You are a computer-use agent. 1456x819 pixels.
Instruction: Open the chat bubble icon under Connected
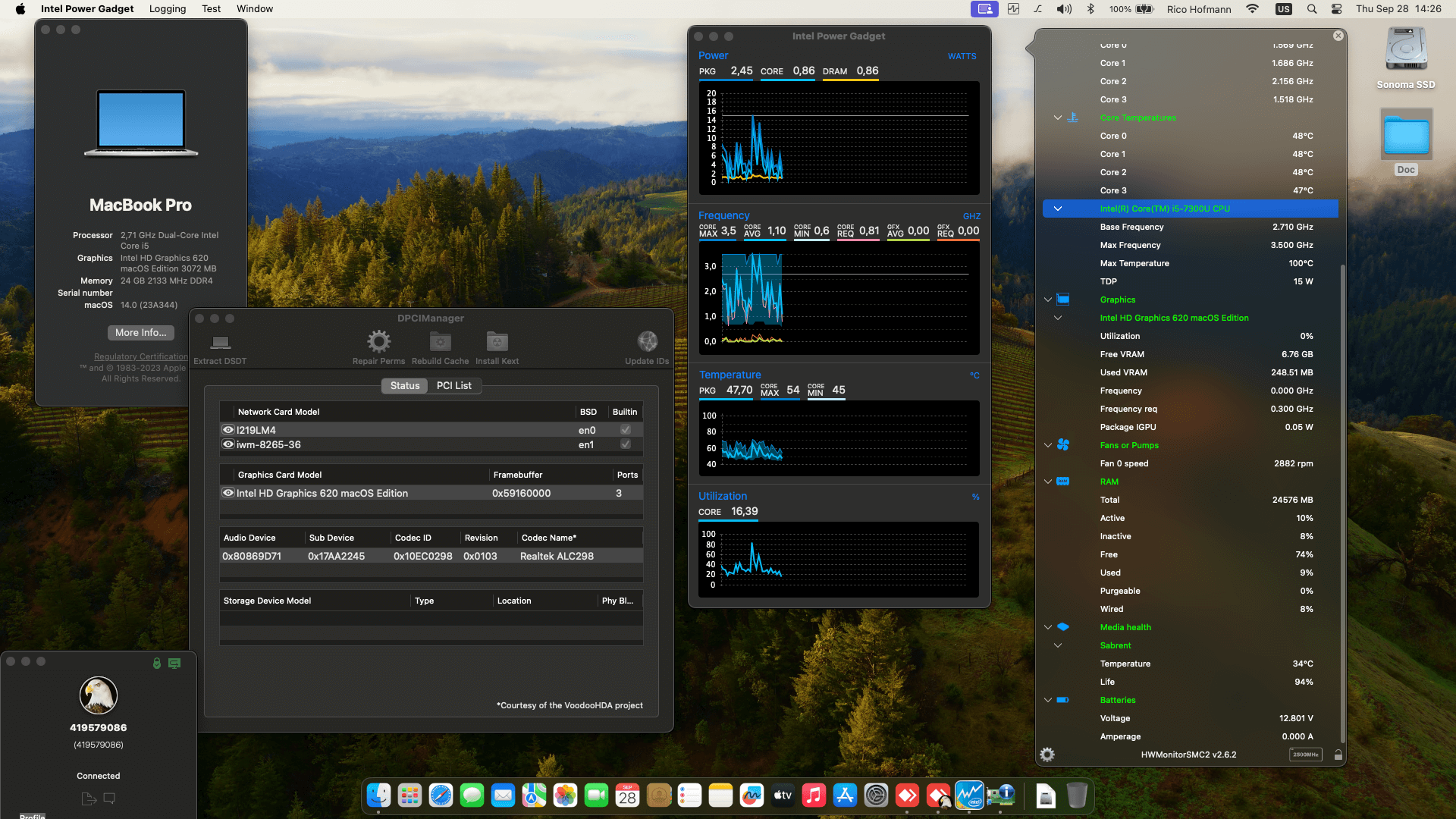point(109,799)
